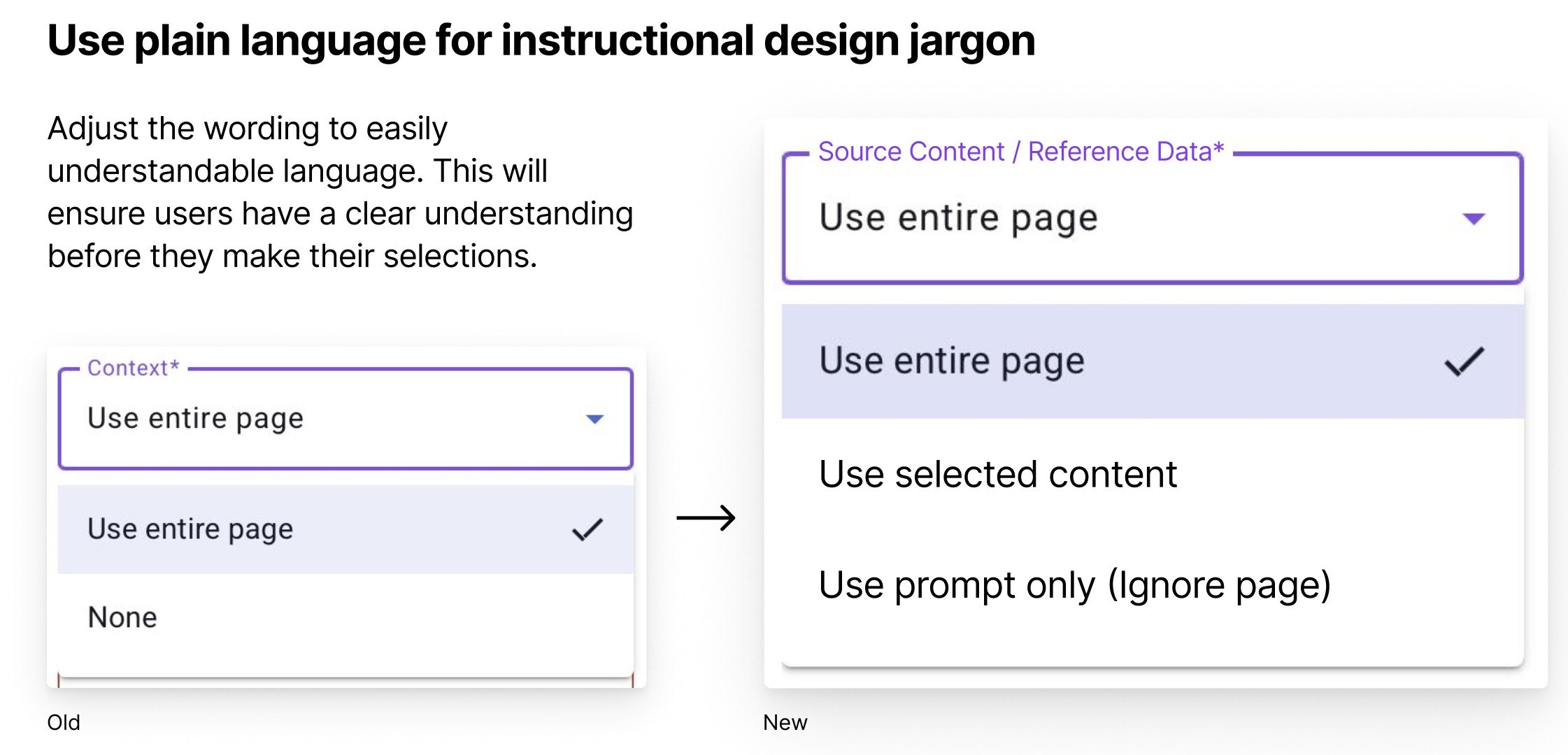The height and width of the screenshot is (755, 1568).
Task: Click the right-pointing arrow between Old and New
Action: pos(706,518)
